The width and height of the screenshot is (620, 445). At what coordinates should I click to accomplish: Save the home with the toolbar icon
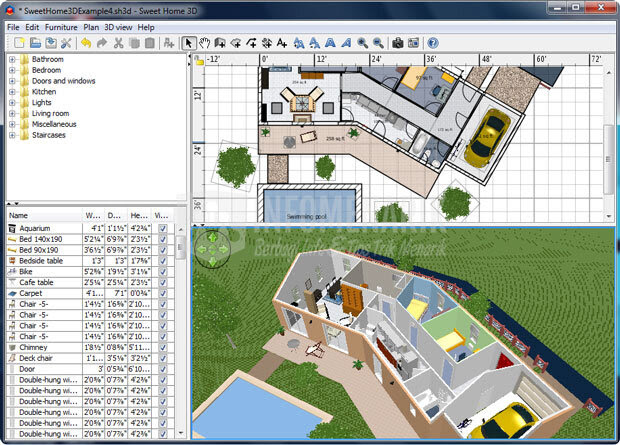coord(51,43)
